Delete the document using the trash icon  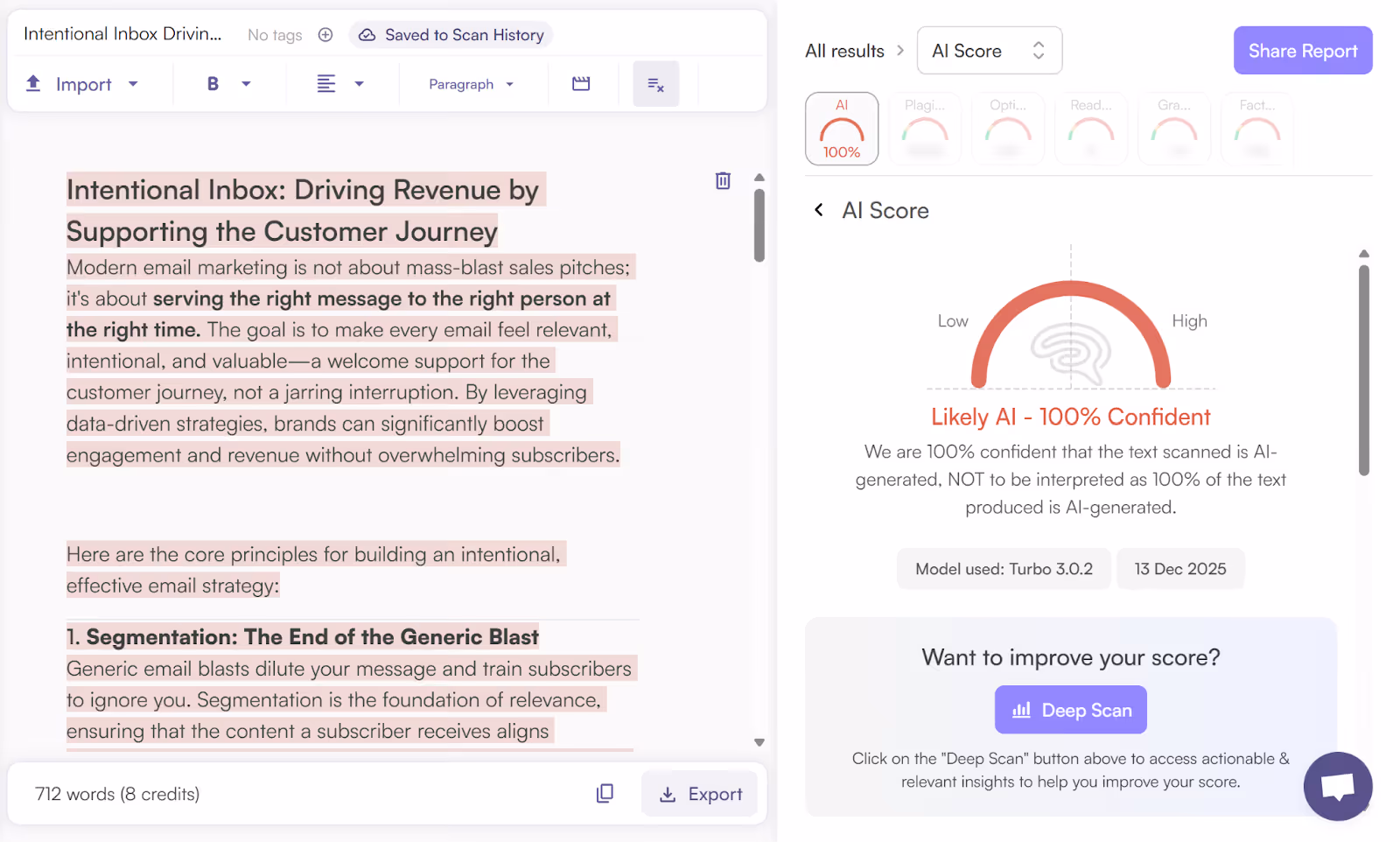pyautogui.click(x=722, y=179)
